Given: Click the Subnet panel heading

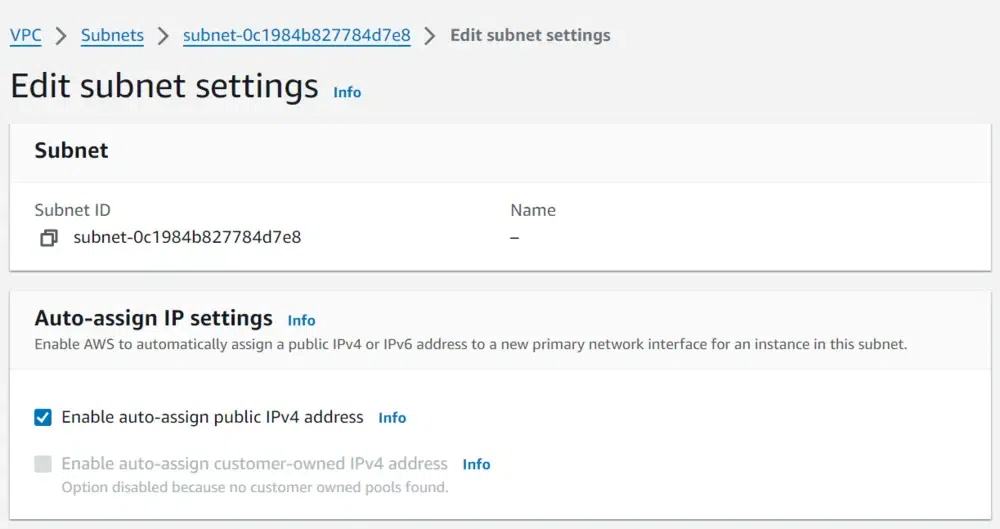Looking at the screenshot, I should (x=72, y=151).
